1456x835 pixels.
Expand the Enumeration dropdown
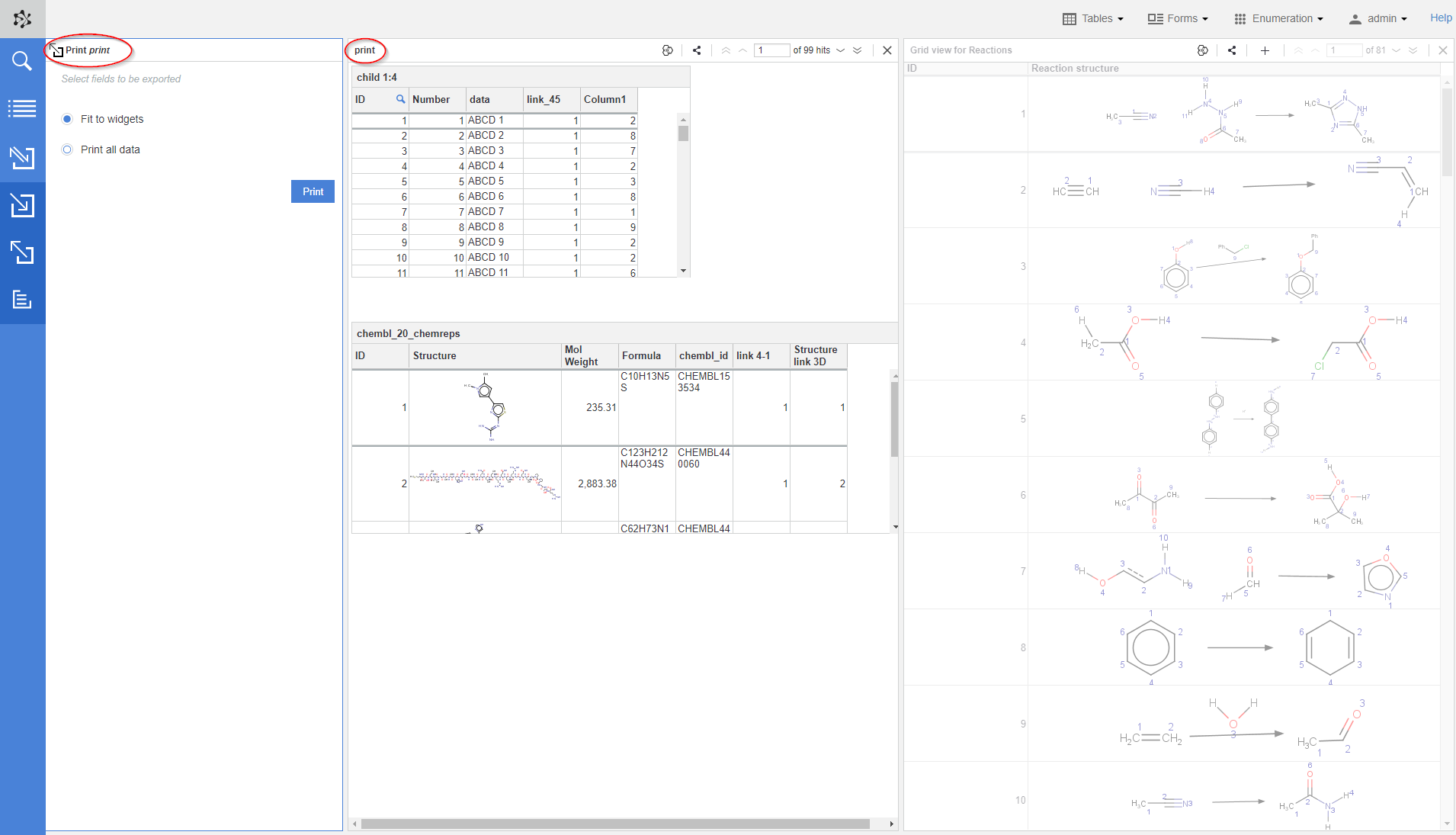(x=1278, y=18)
